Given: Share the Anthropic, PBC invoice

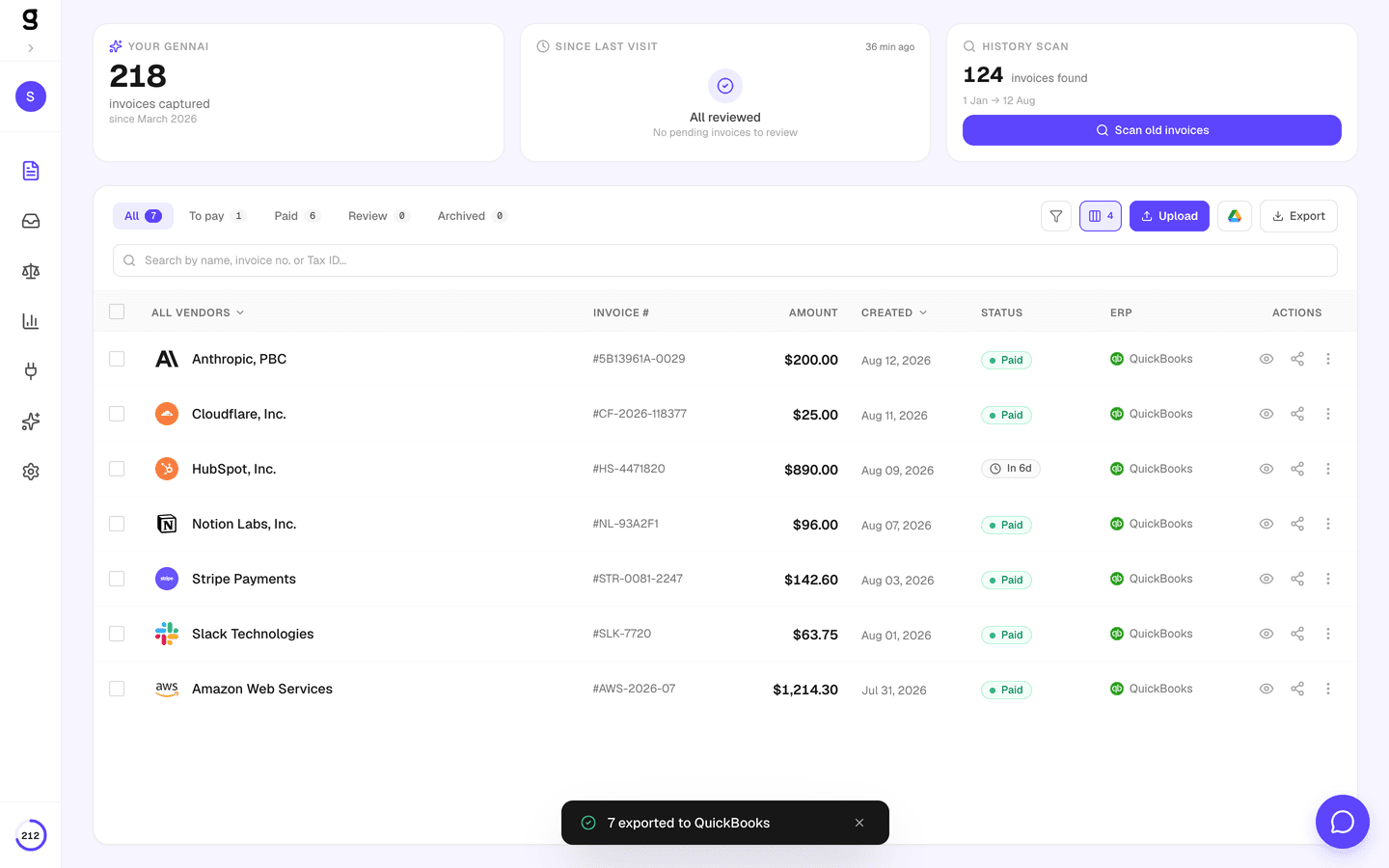Looking at the screenshot, I should click(1297, 359).
